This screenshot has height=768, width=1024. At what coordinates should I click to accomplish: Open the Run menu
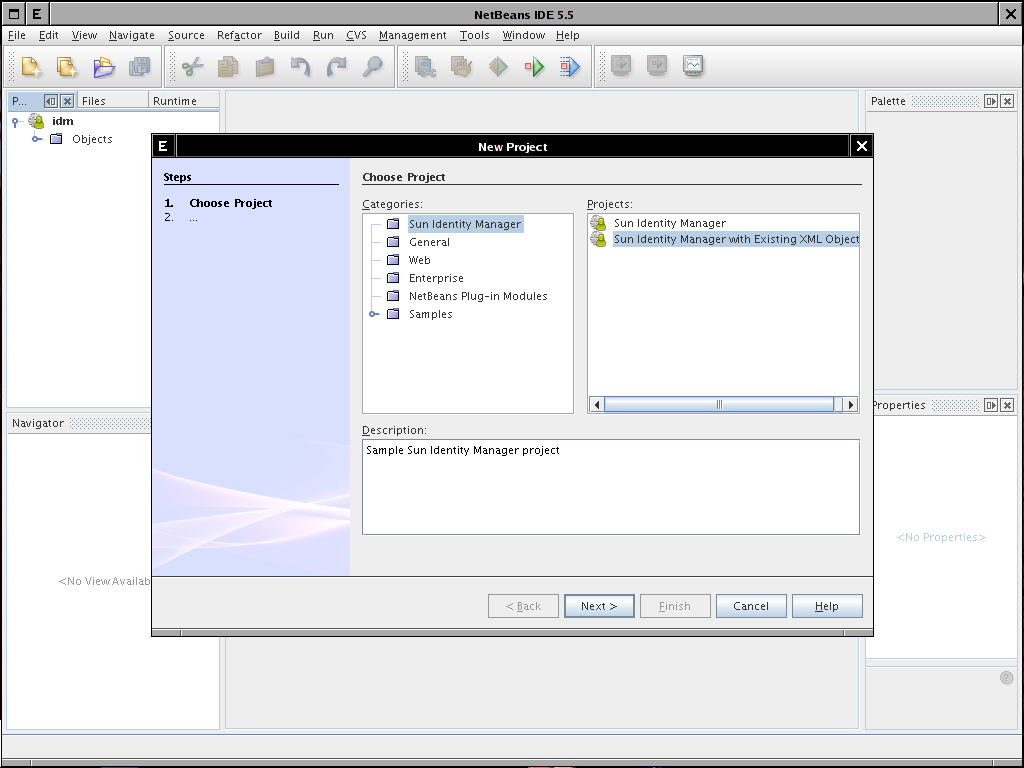click(323, 35)
